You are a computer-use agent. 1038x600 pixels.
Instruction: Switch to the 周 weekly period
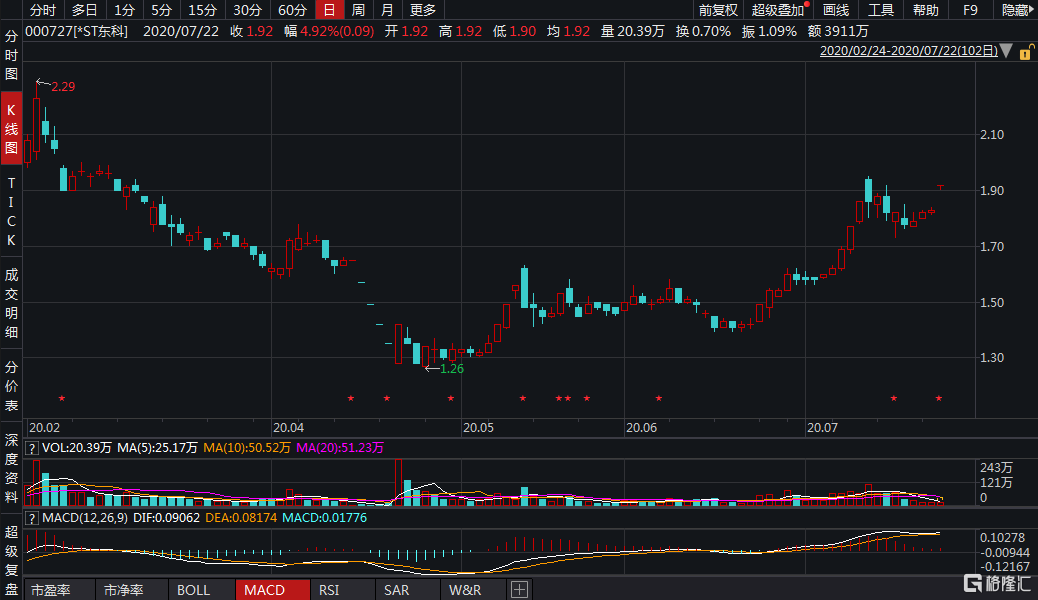(357, 10)
